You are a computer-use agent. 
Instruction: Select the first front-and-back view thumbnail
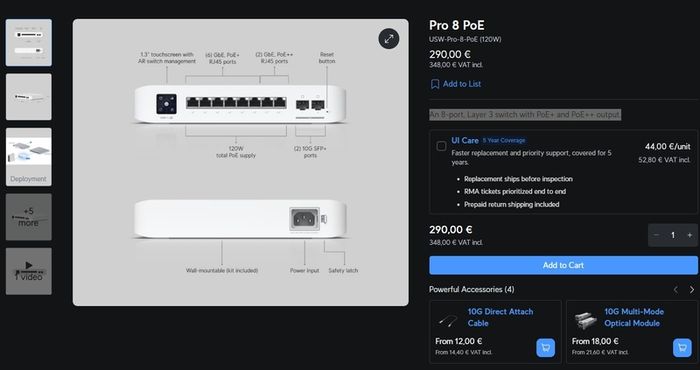[x=29, y=42]
